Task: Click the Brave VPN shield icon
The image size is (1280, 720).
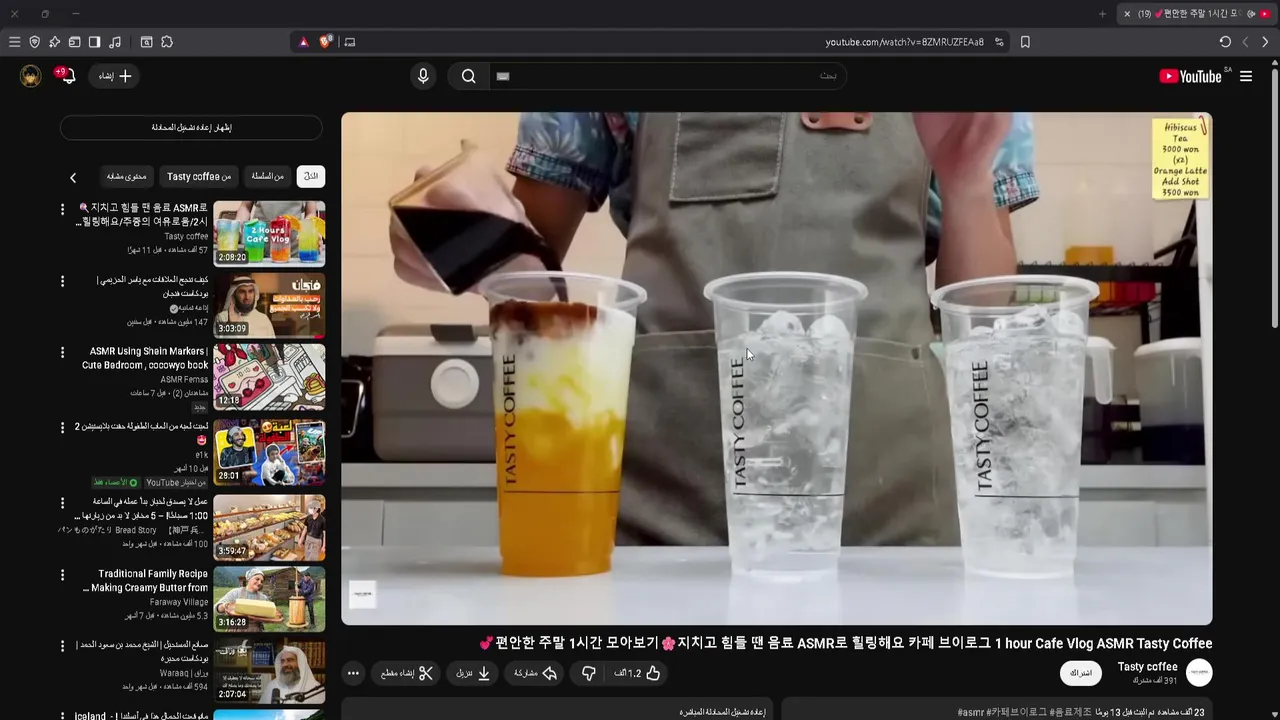Action: coord(35,42)
